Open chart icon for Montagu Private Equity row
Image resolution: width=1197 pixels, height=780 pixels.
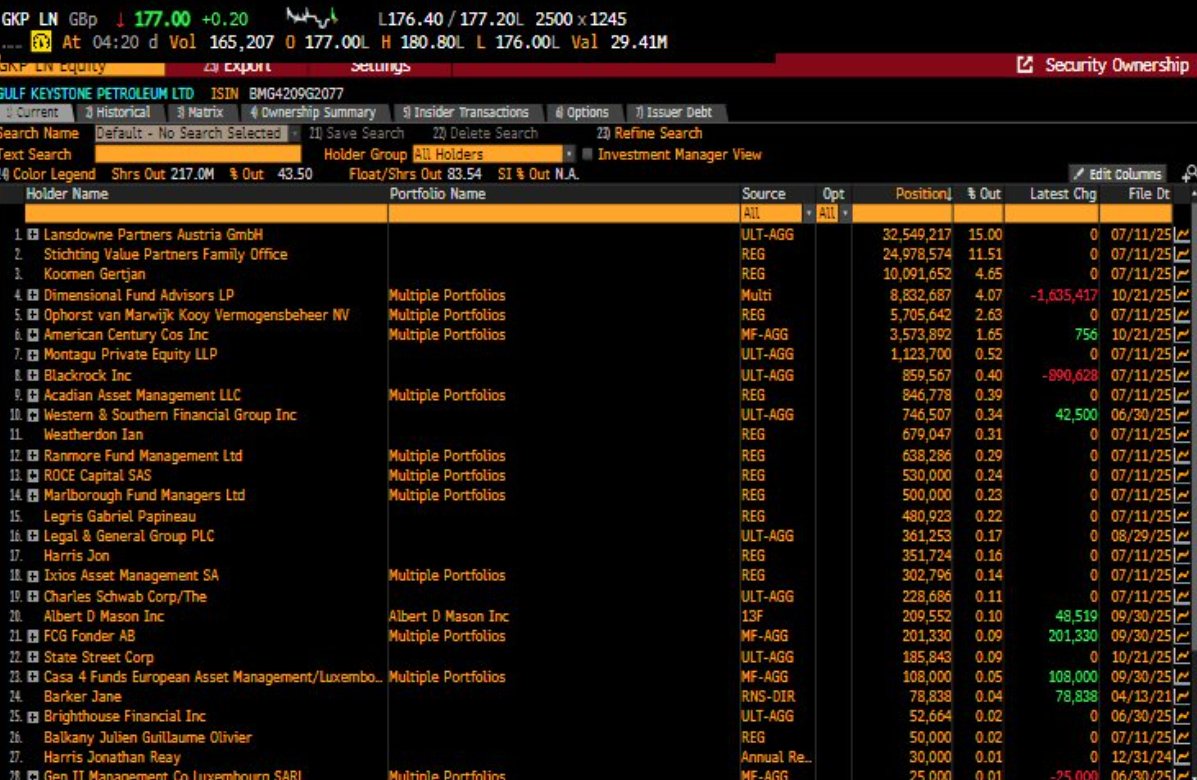tap(1182, 355)
